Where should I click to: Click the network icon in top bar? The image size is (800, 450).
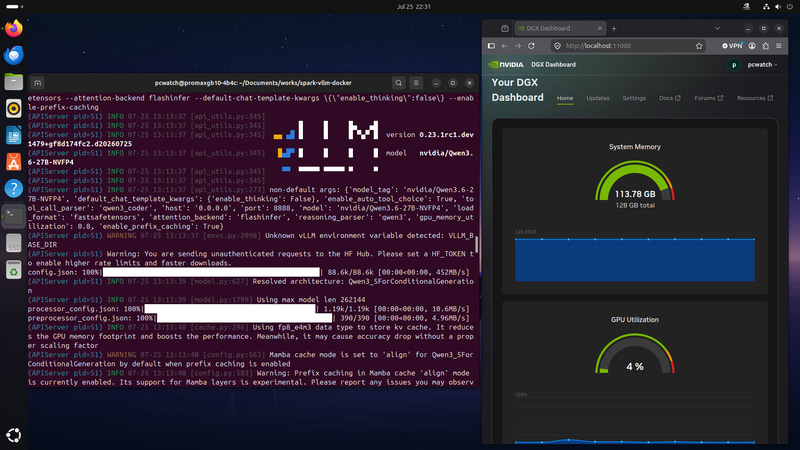click(x=766, y=7)
